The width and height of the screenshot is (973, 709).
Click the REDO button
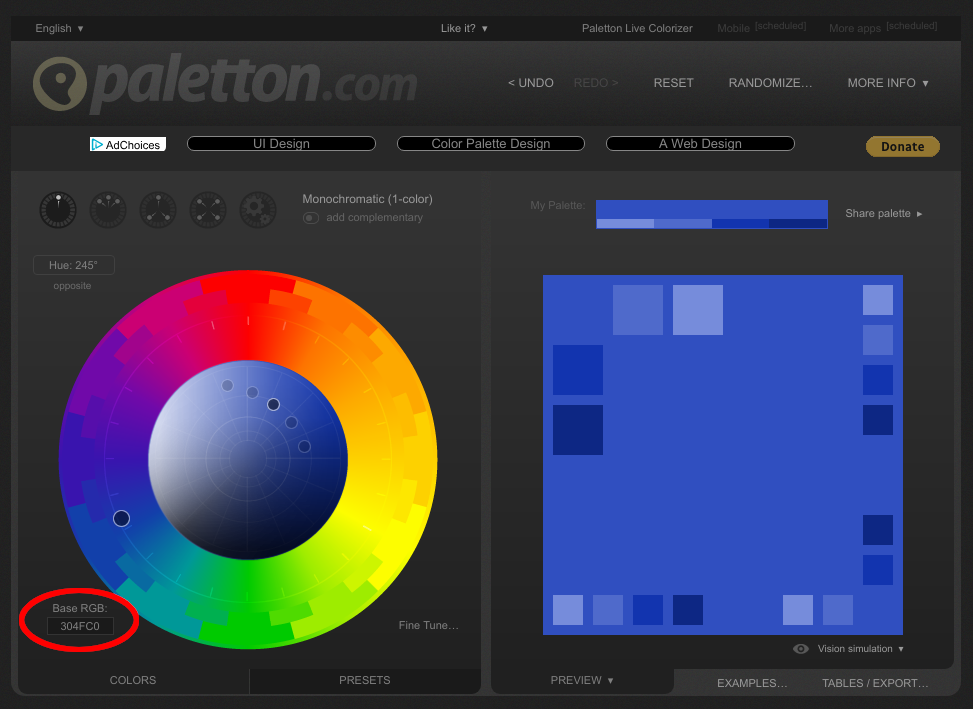point(596,83)
